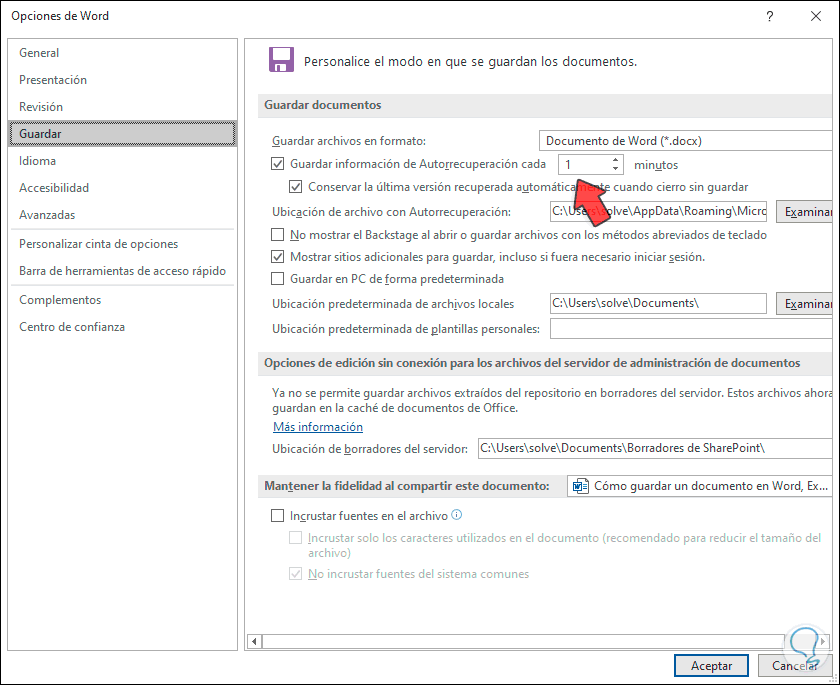The width and height of the screenshot is (840, 685).
Task: Click the purple floppy disk save icon
Action: click(281, 59)
